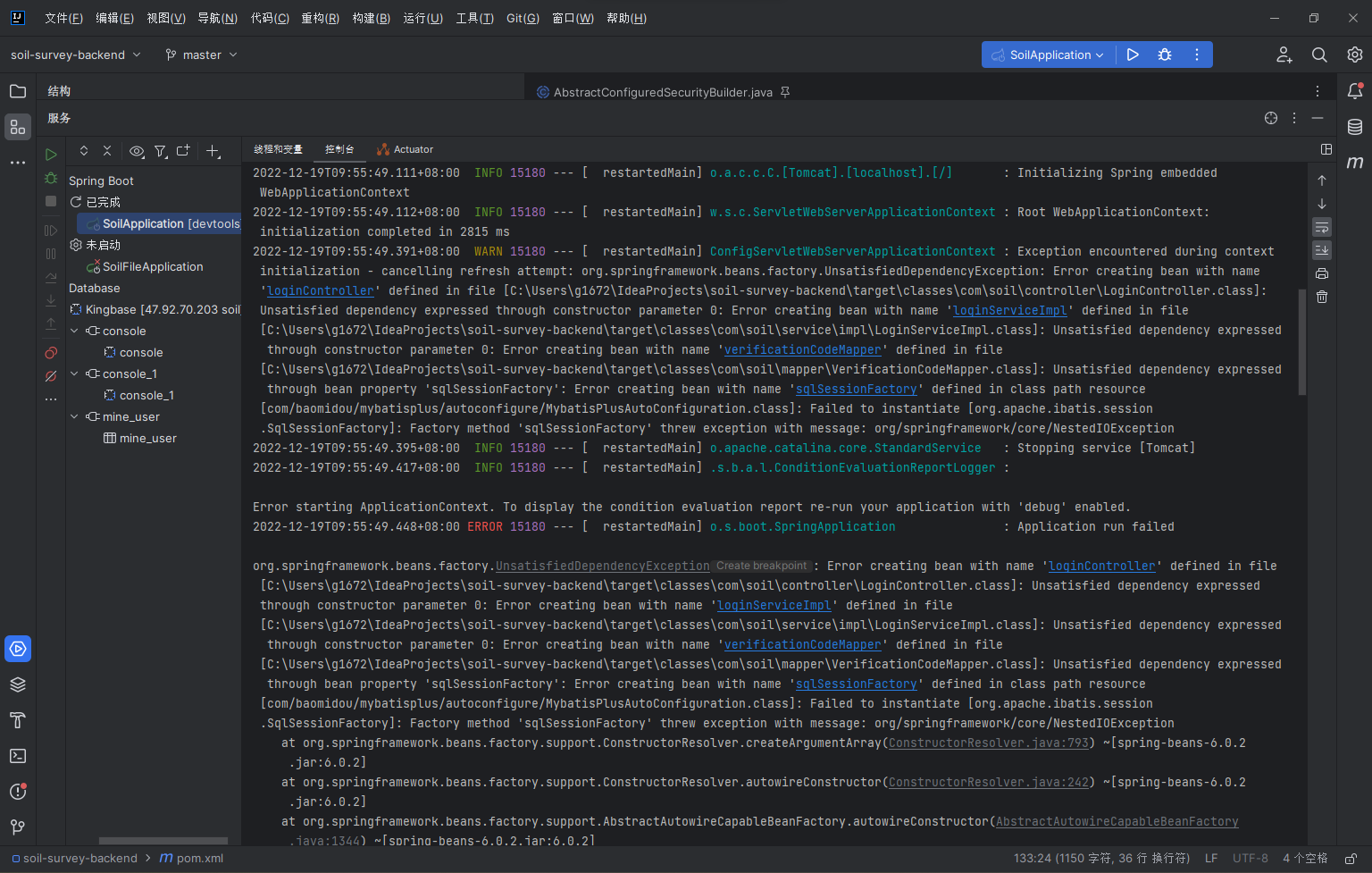Image resolution: width=1372 pixels, height=873 pixels.
Task: Clear console output with trash icon
Action: [1322, 296]
